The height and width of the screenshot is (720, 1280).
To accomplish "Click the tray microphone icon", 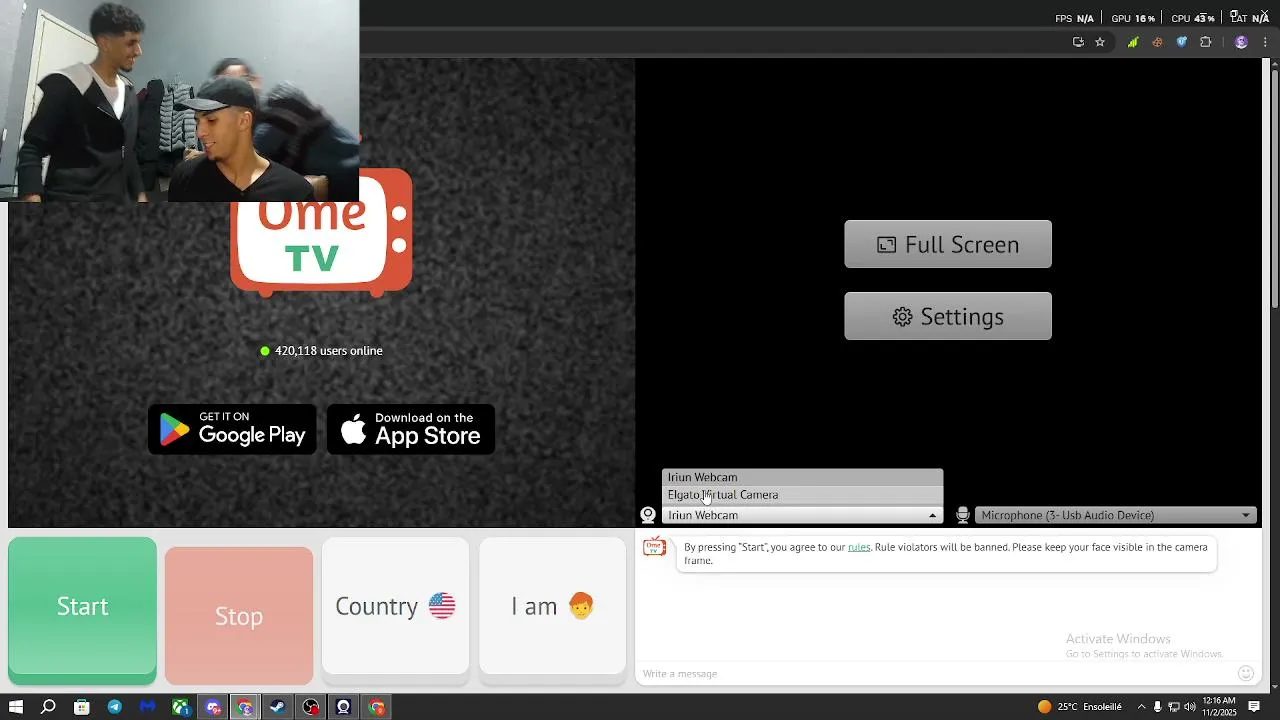I will 1158,707.
